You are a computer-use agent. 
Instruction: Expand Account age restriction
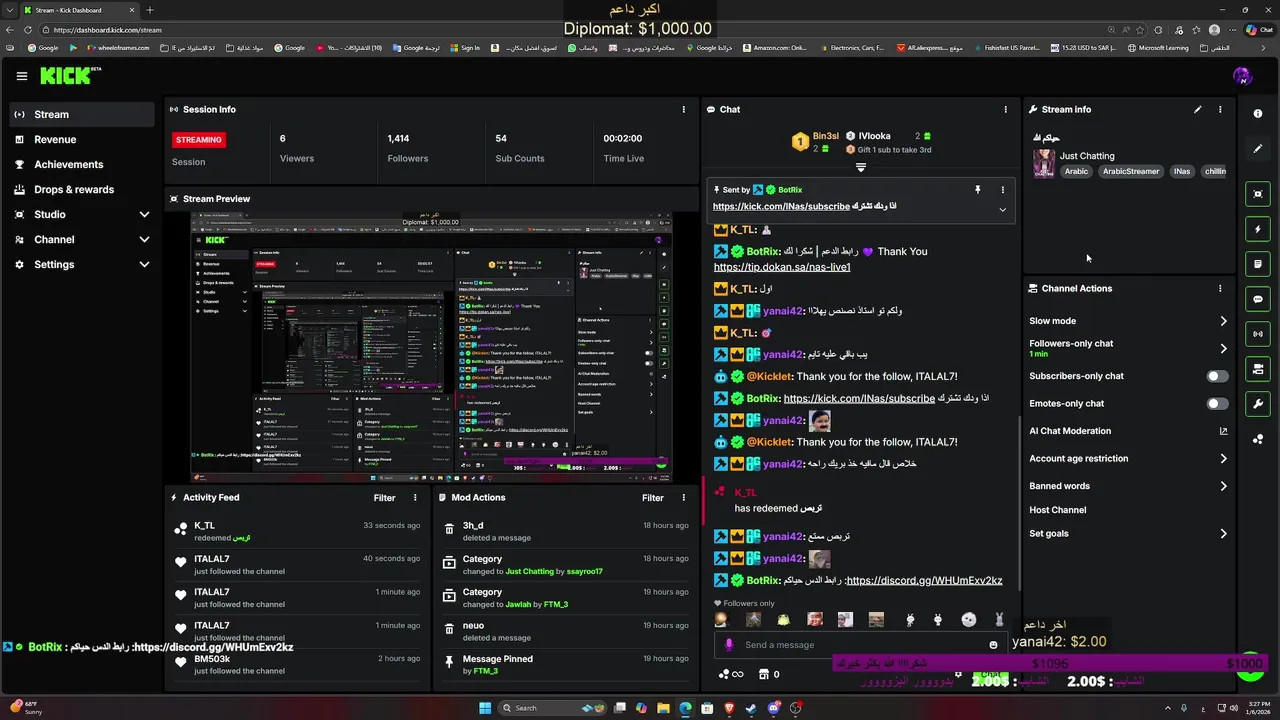coord(1223,458)
